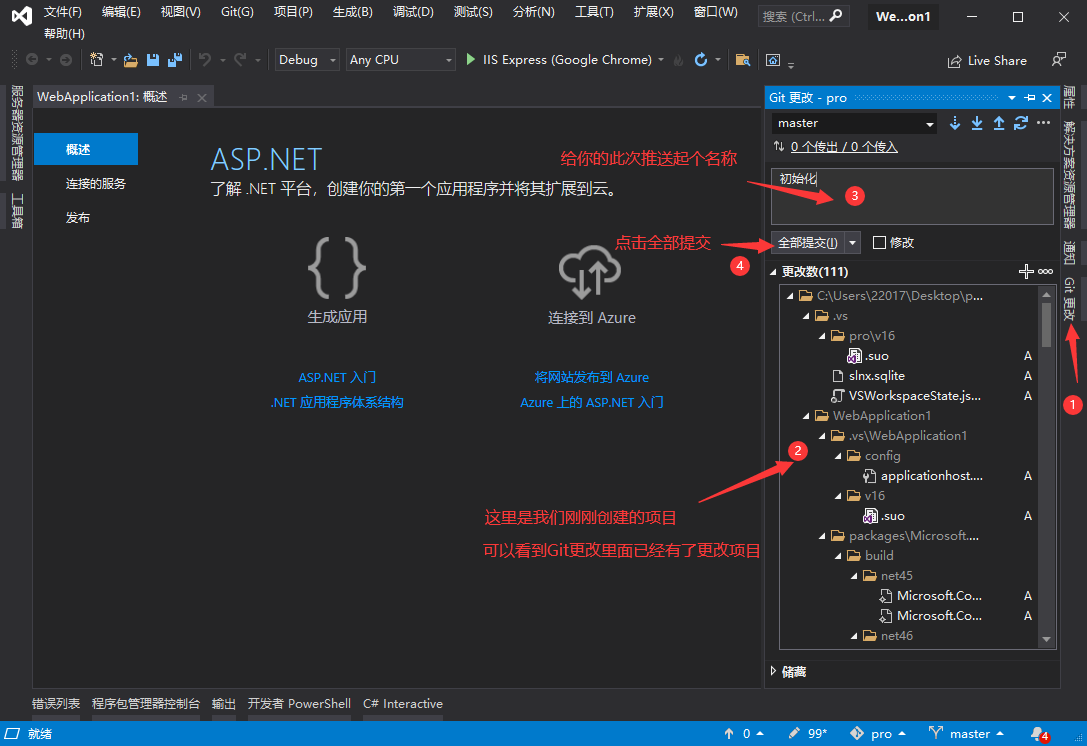Click the commit message box containing 初始化
The height and width of the screenshot is (746, 1087).
(x=912, y=196)
